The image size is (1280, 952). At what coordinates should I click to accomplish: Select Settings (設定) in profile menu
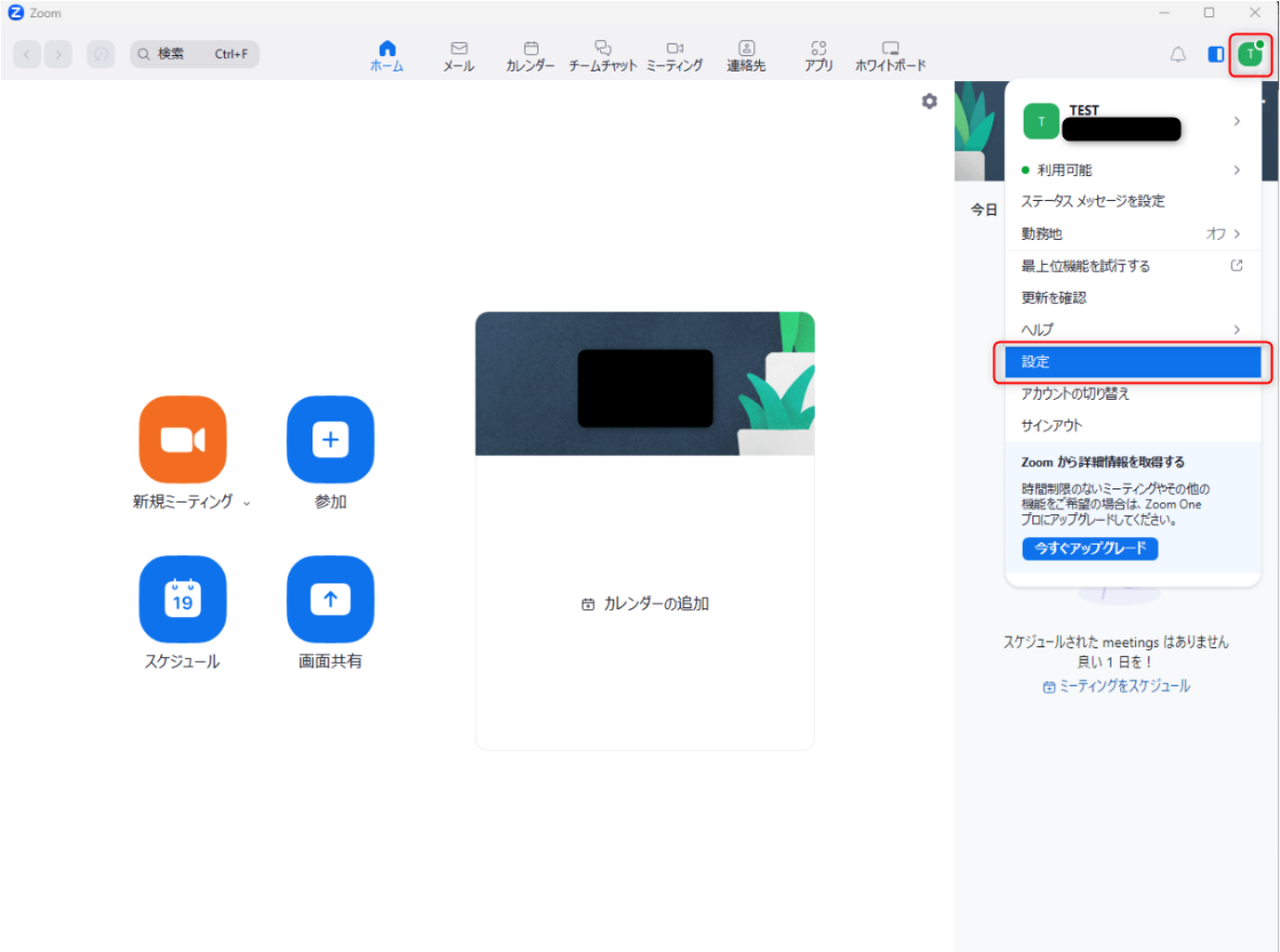(1131, 362)
